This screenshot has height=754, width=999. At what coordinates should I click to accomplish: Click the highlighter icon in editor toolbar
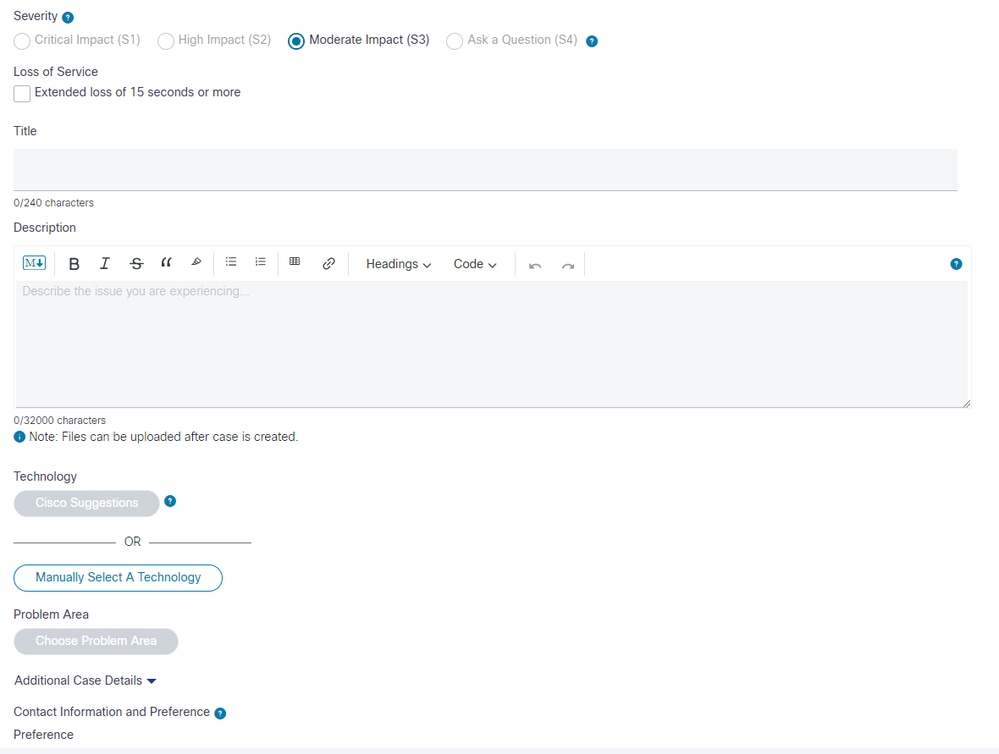click(x=196, y=262)
